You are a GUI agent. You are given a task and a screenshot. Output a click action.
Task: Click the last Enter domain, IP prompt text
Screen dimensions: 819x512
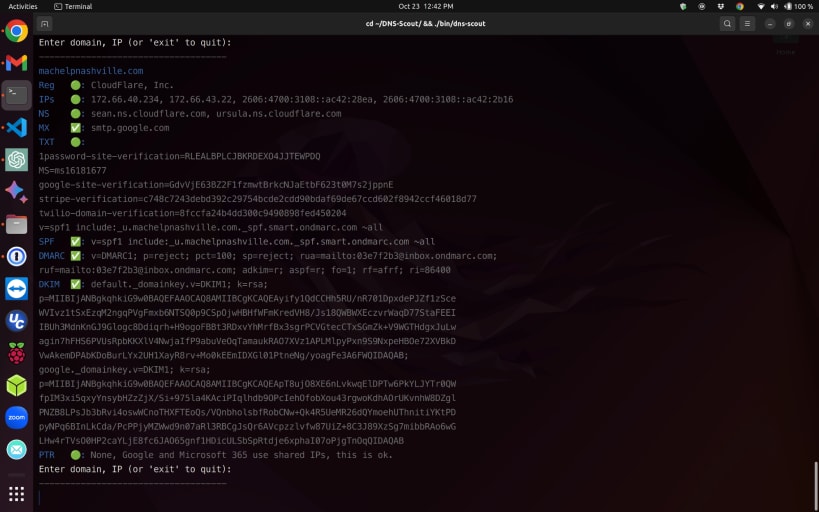[135, 469]
